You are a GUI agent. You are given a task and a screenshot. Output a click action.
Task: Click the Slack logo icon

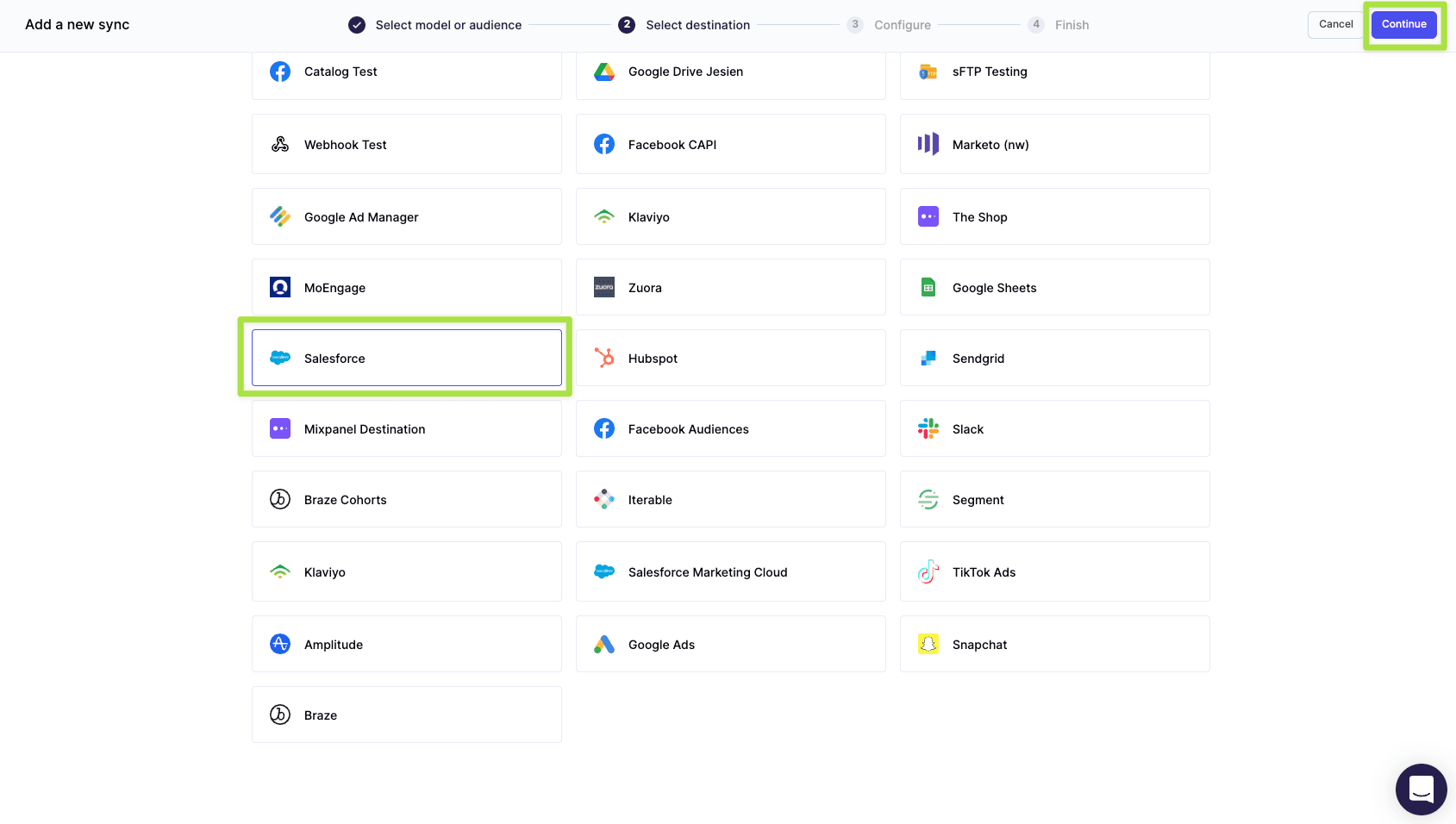tap(928, 428)
